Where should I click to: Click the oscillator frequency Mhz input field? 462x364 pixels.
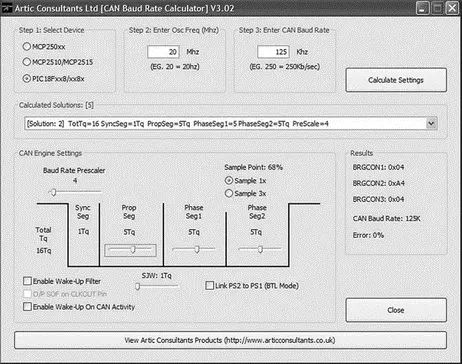pos(163,52)
